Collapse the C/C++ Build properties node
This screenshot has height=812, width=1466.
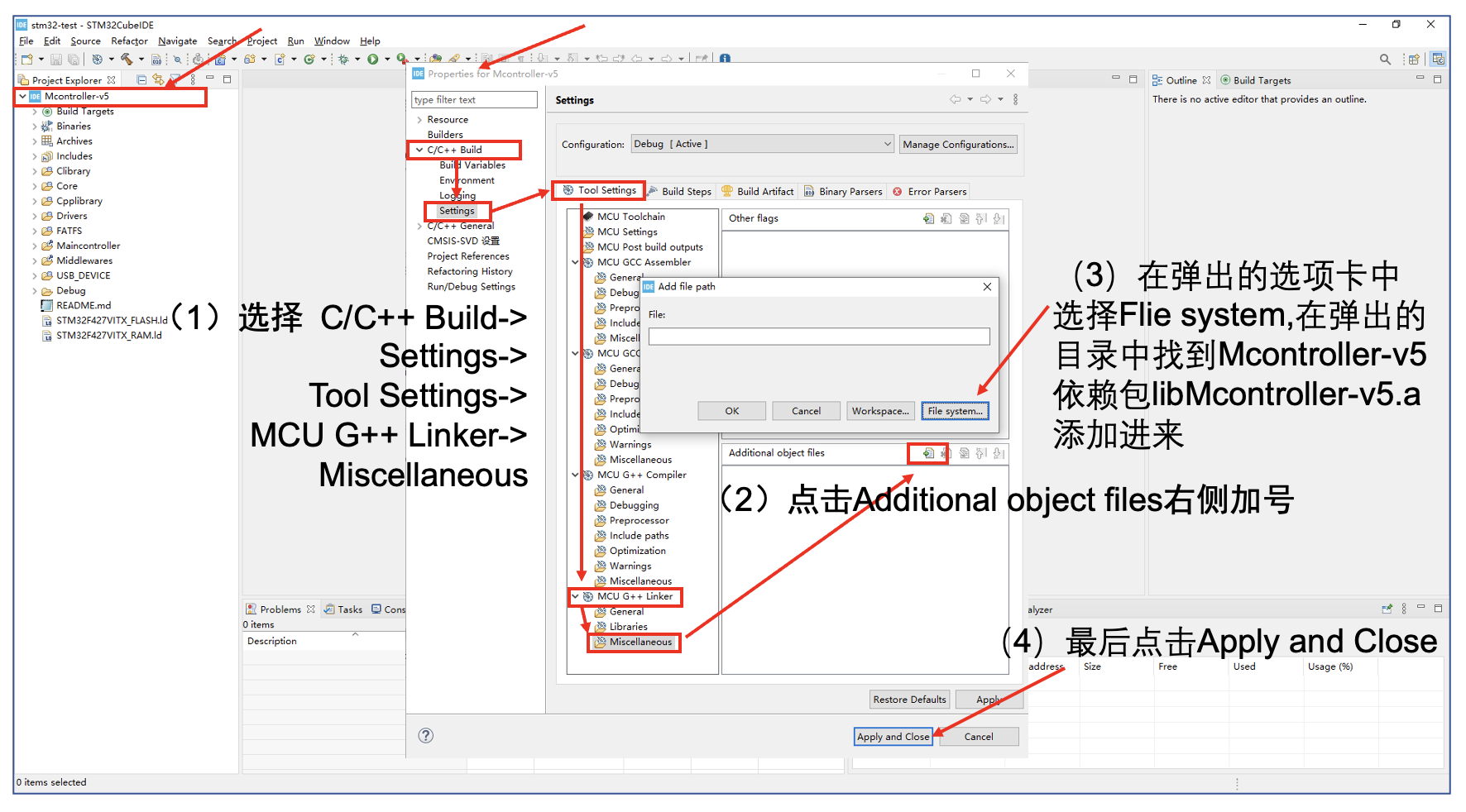(x=419, y=150)
